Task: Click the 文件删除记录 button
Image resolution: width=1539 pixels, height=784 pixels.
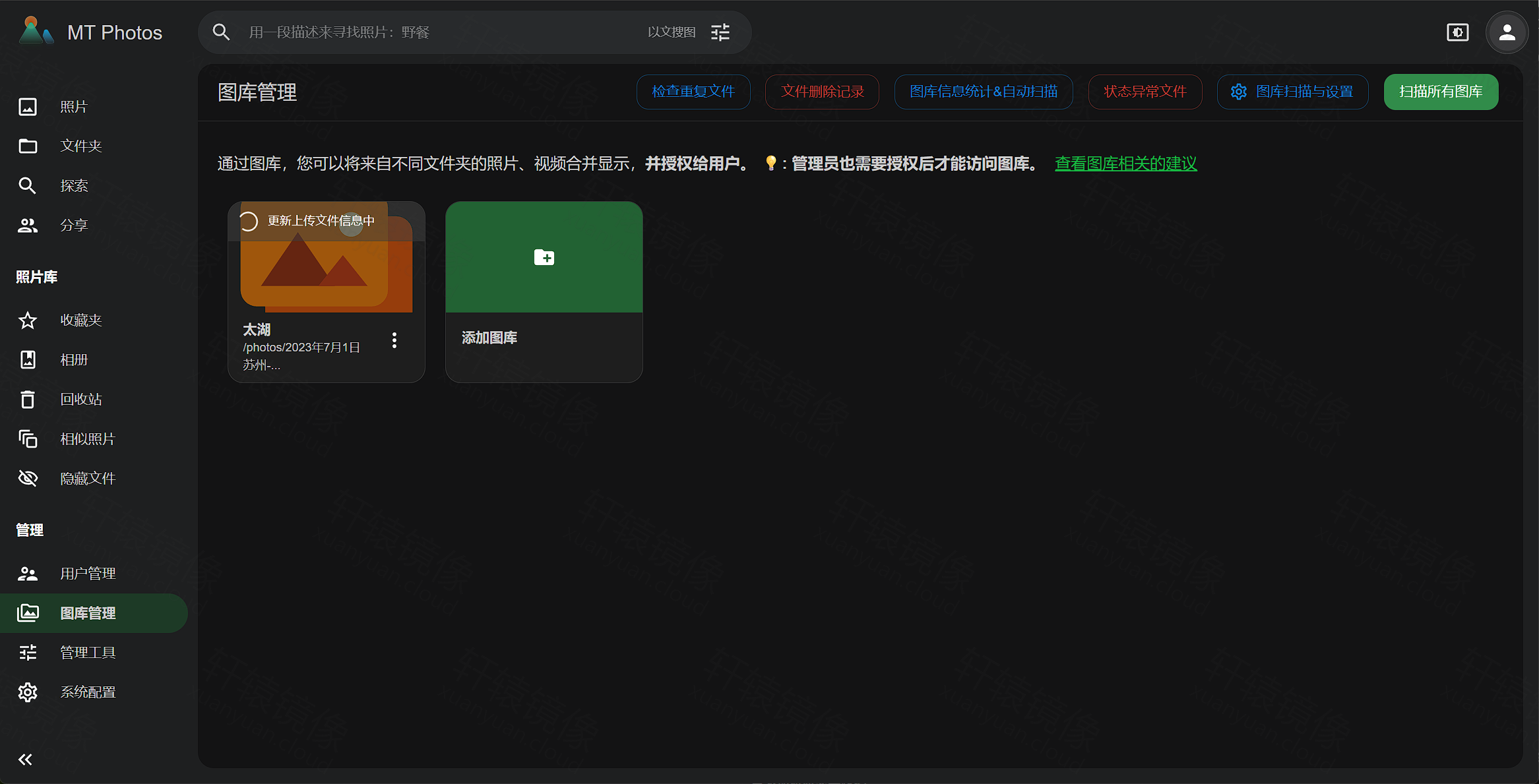Action: (x=822, y=92)
